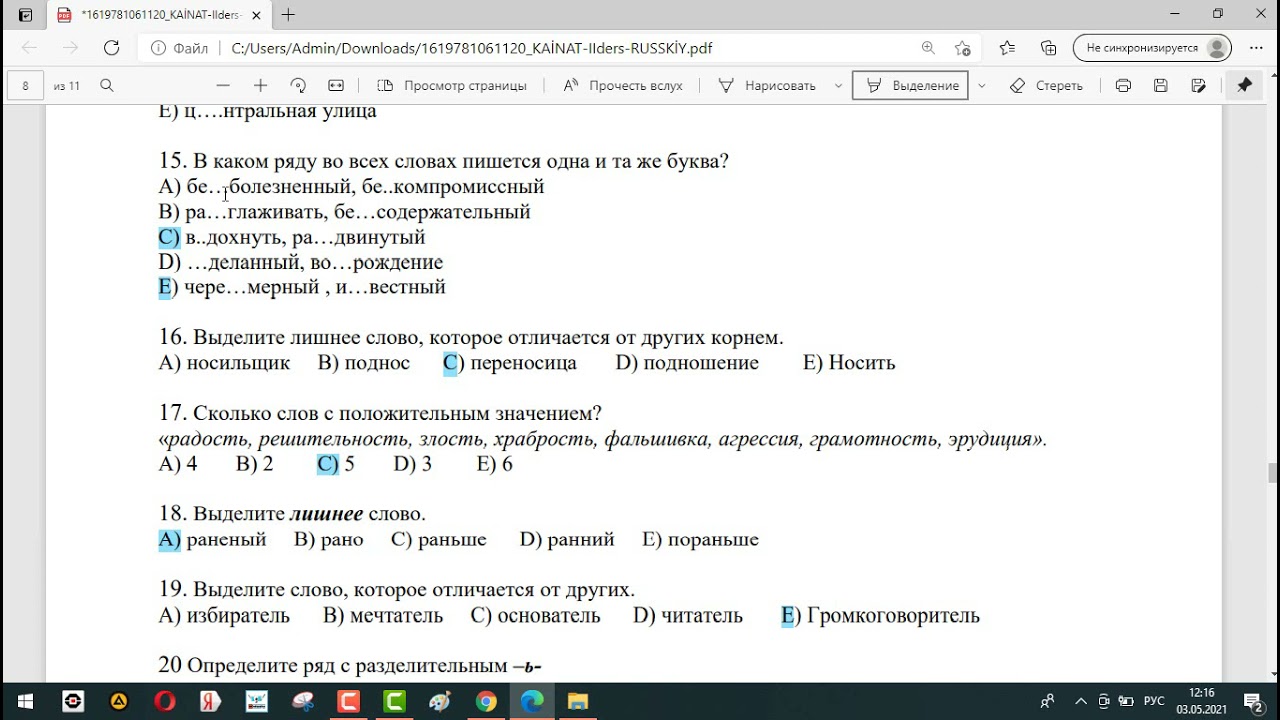Open Edge settings and more menu

coord(1254,48)
